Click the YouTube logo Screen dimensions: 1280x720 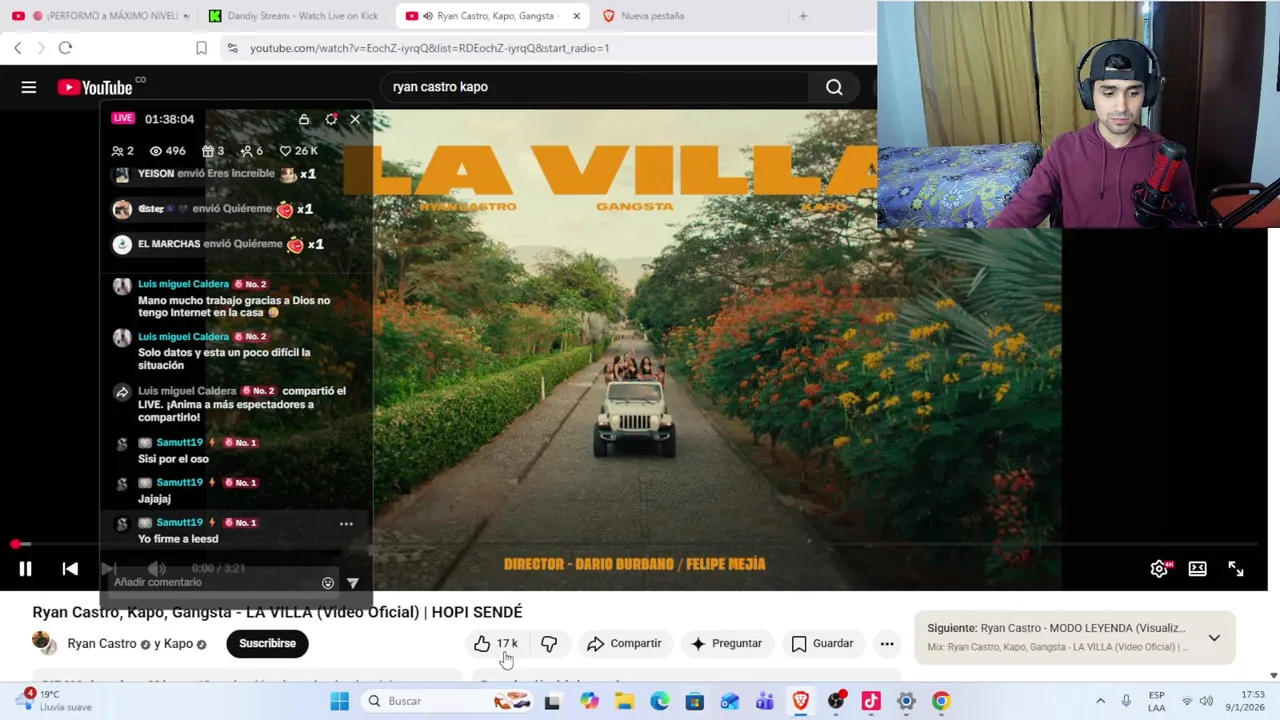tap(95, 88)
